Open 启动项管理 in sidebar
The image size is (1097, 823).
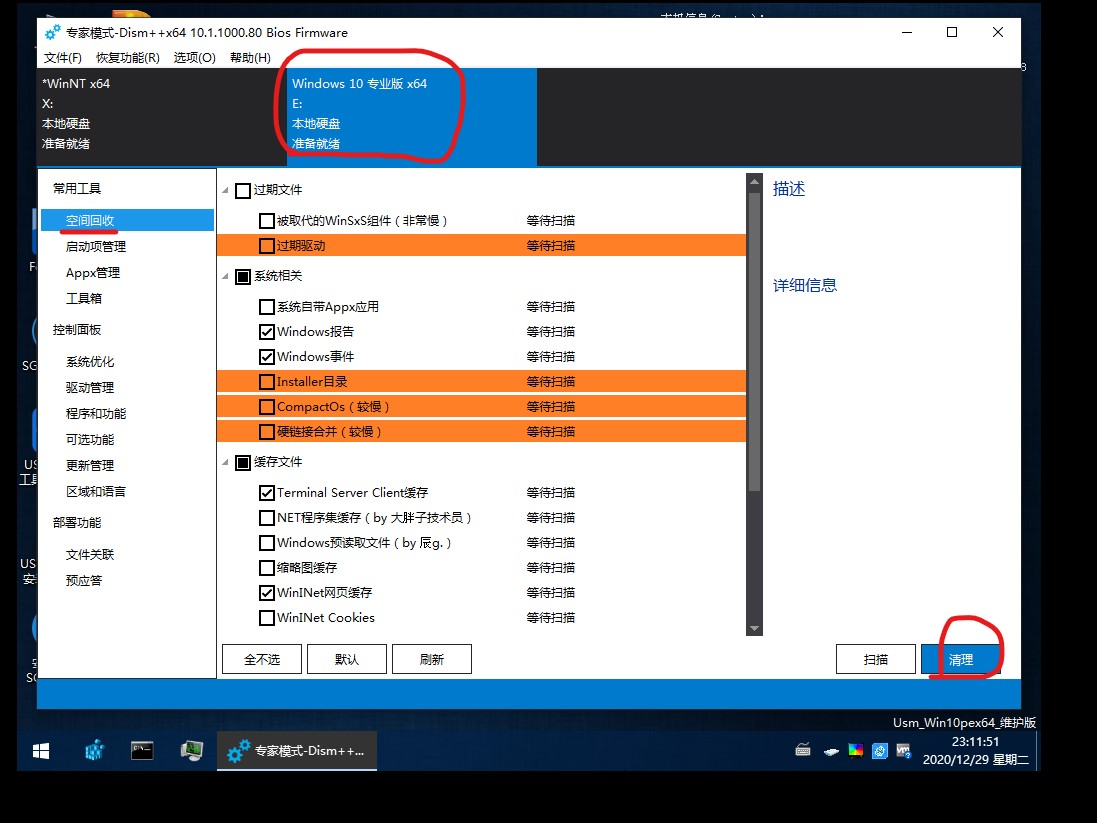click(x=96, y=246)
